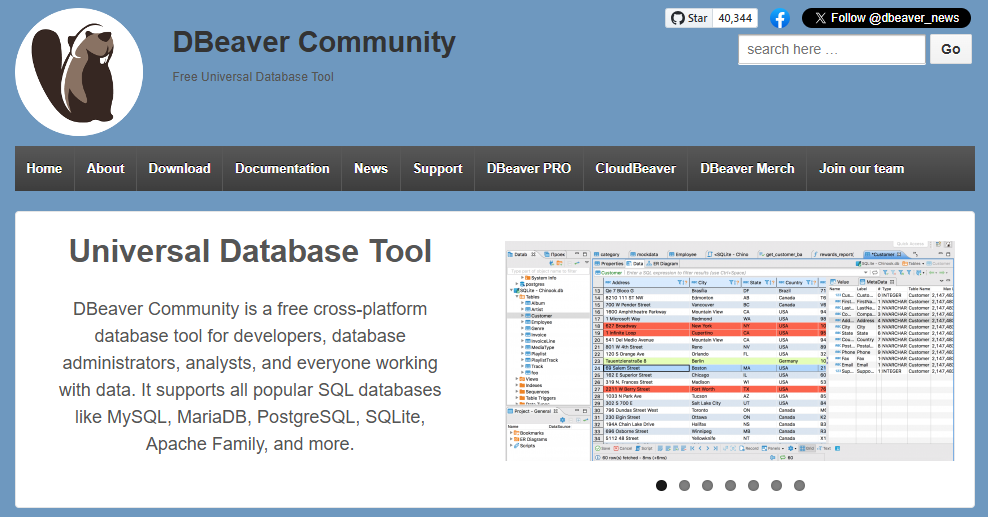
Task: Open the CloudBeaver menu item
Action: pyautogui.click(x=635, y=169)
